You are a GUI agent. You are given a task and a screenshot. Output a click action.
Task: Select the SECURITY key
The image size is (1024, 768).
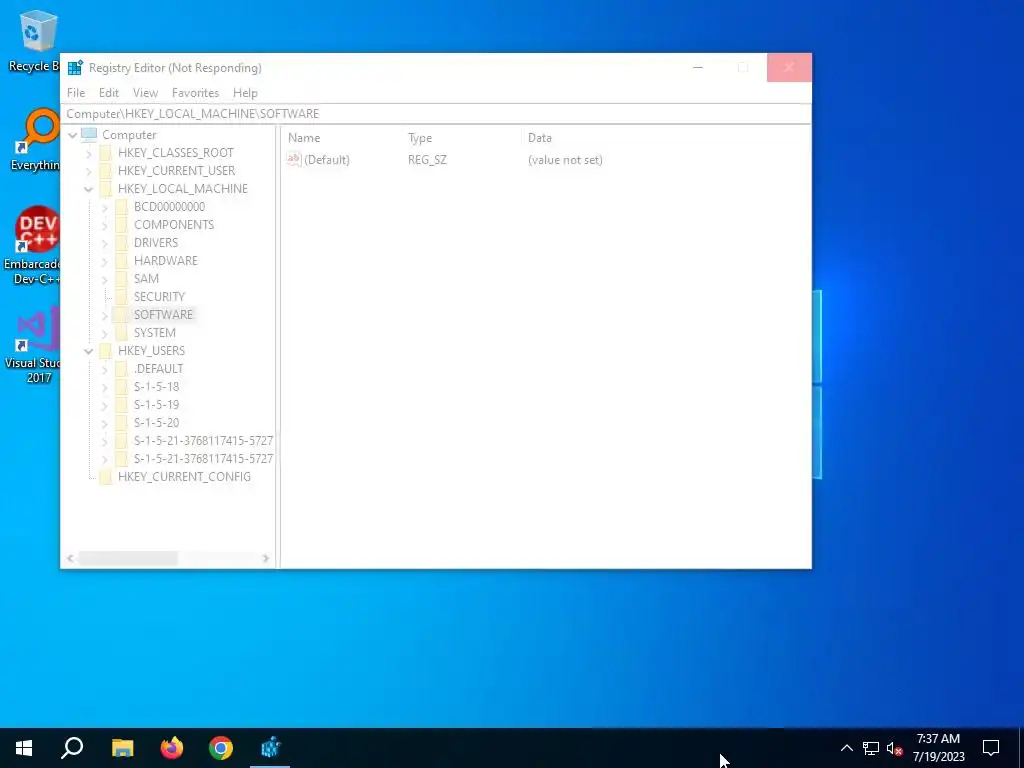pos(159,296)
